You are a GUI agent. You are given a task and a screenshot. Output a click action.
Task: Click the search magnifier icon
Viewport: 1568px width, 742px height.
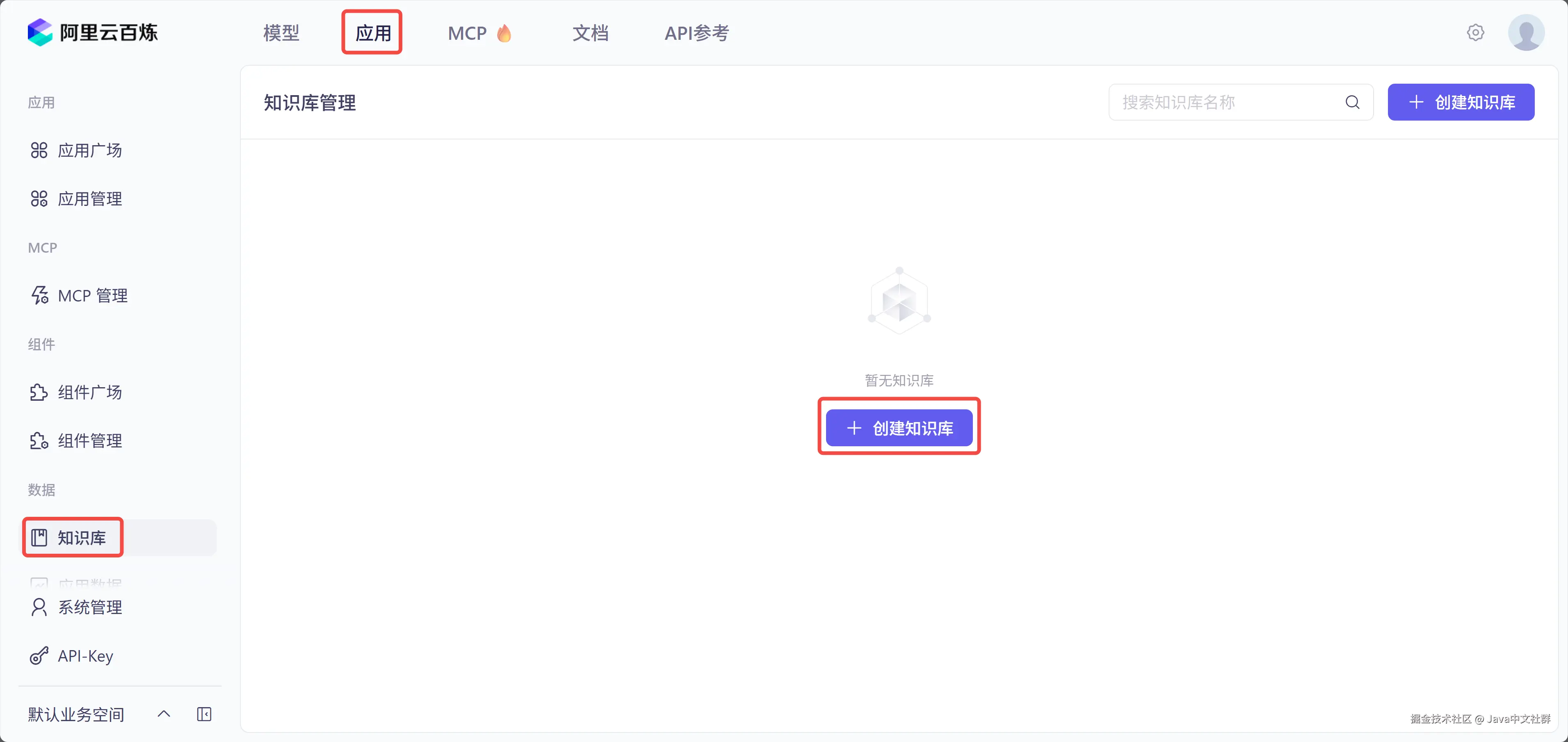(1352, 102)
